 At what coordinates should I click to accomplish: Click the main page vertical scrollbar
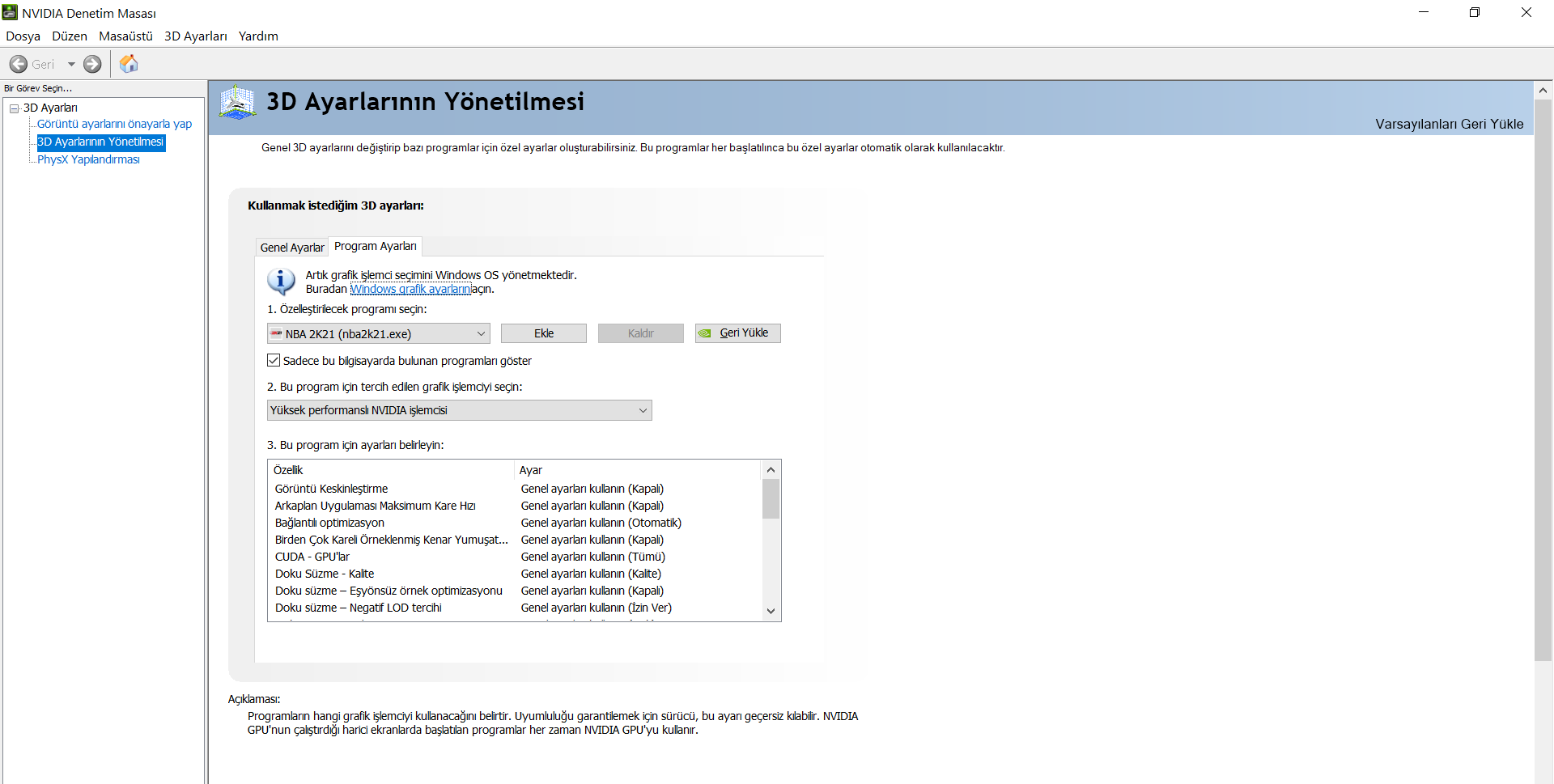(1543, 380)
